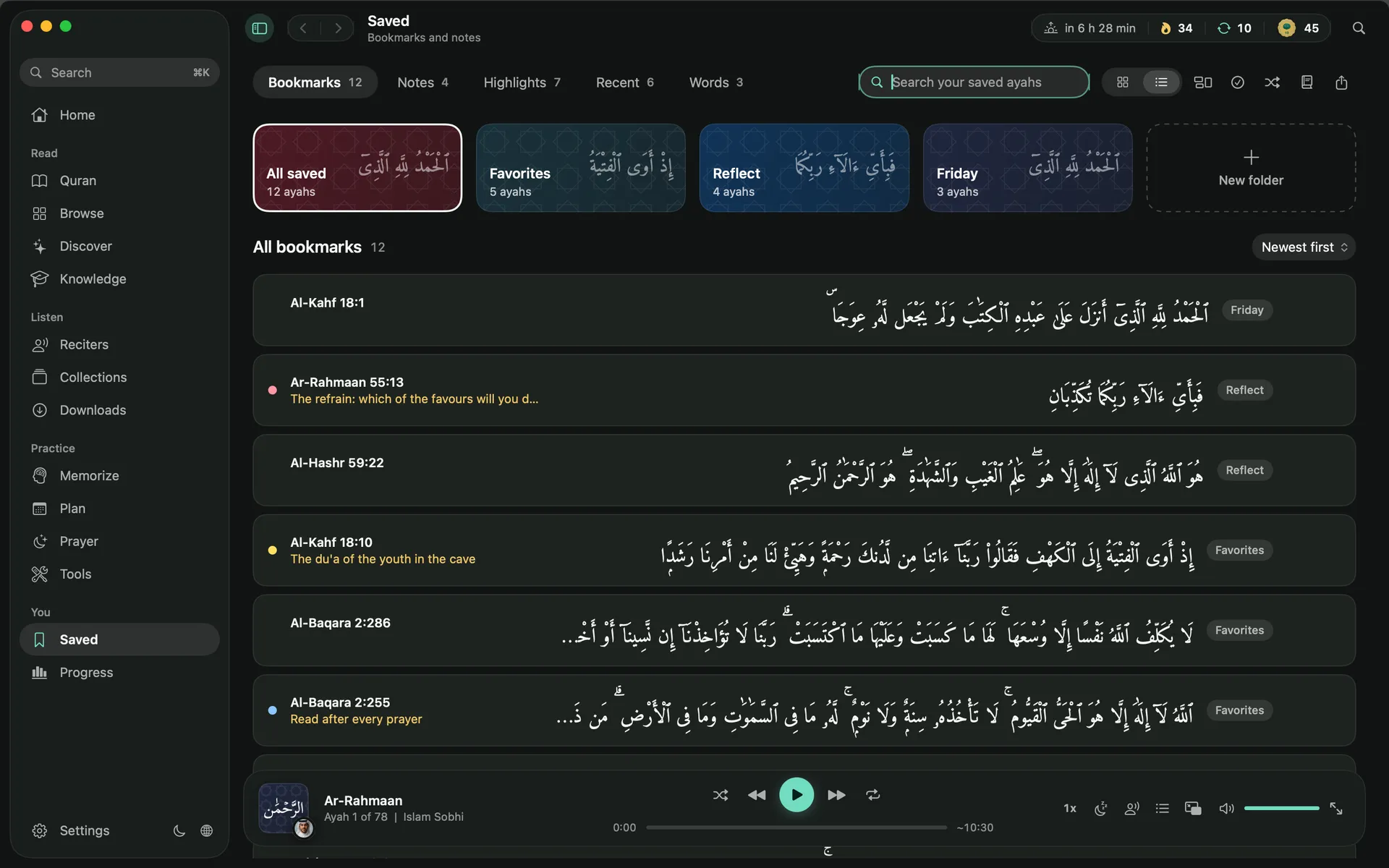Image resolution: width=1389 pixels, height=868 pixels.
Task: Open the Newest first sort dropdown
Action: pos(1304,247)
